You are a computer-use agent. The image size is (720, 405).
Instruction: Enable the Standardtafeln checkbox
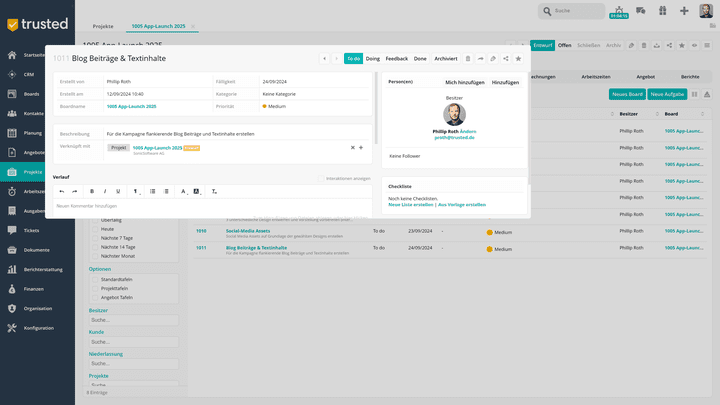(x=96, y=279)
